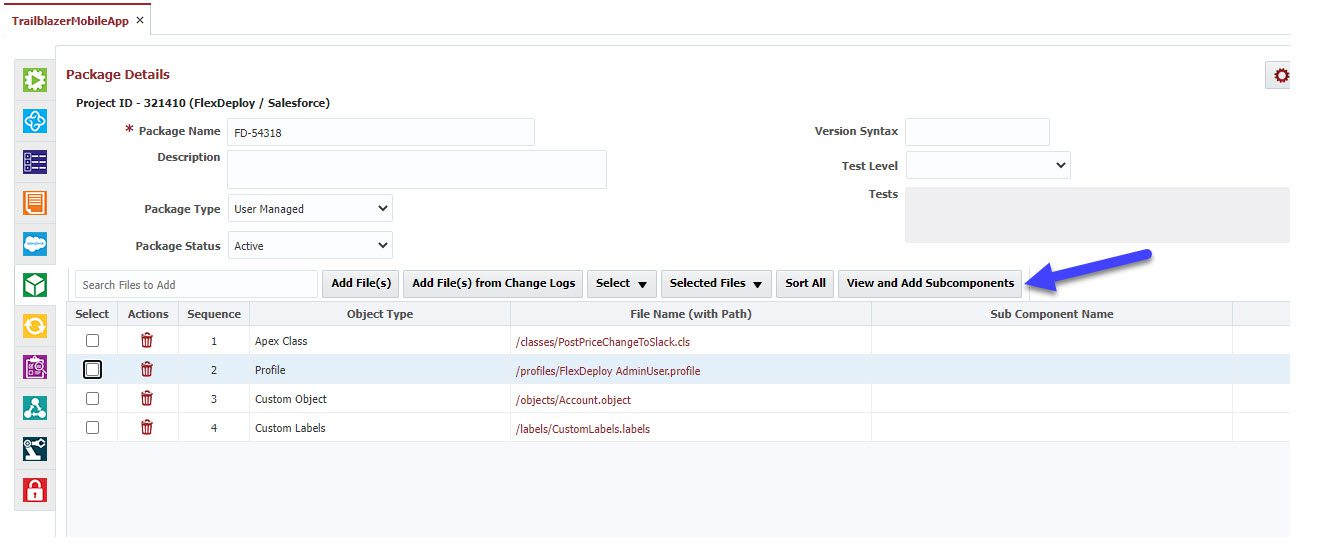Open the Package Status dropdown
The width and height of the screenshot is (1337, 553).
[x=309, y=246]
